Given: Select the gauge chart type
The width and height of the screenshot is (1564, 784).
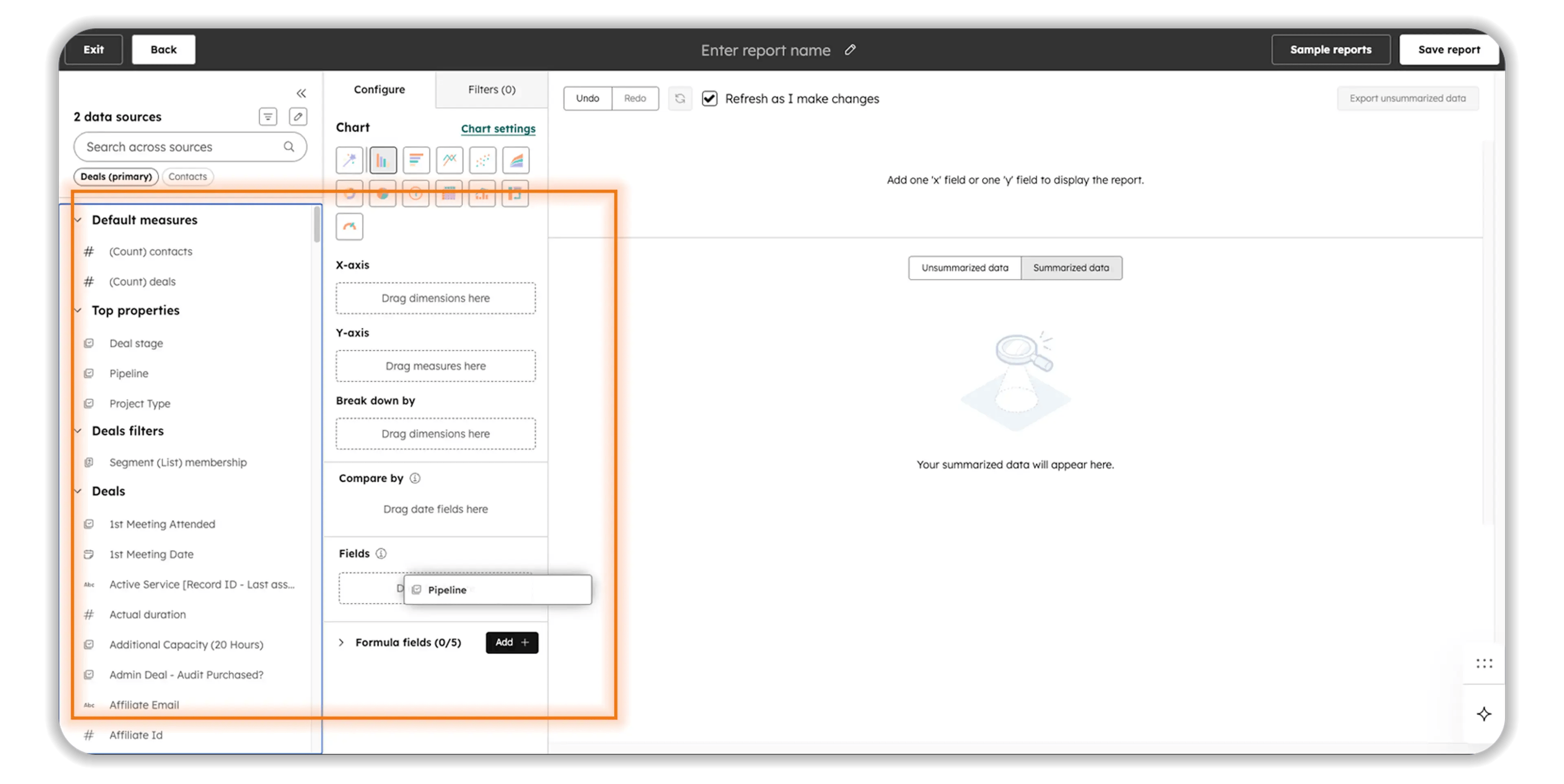Looking at the screenshot, I should pyautogui.click(x=349, y=226).
